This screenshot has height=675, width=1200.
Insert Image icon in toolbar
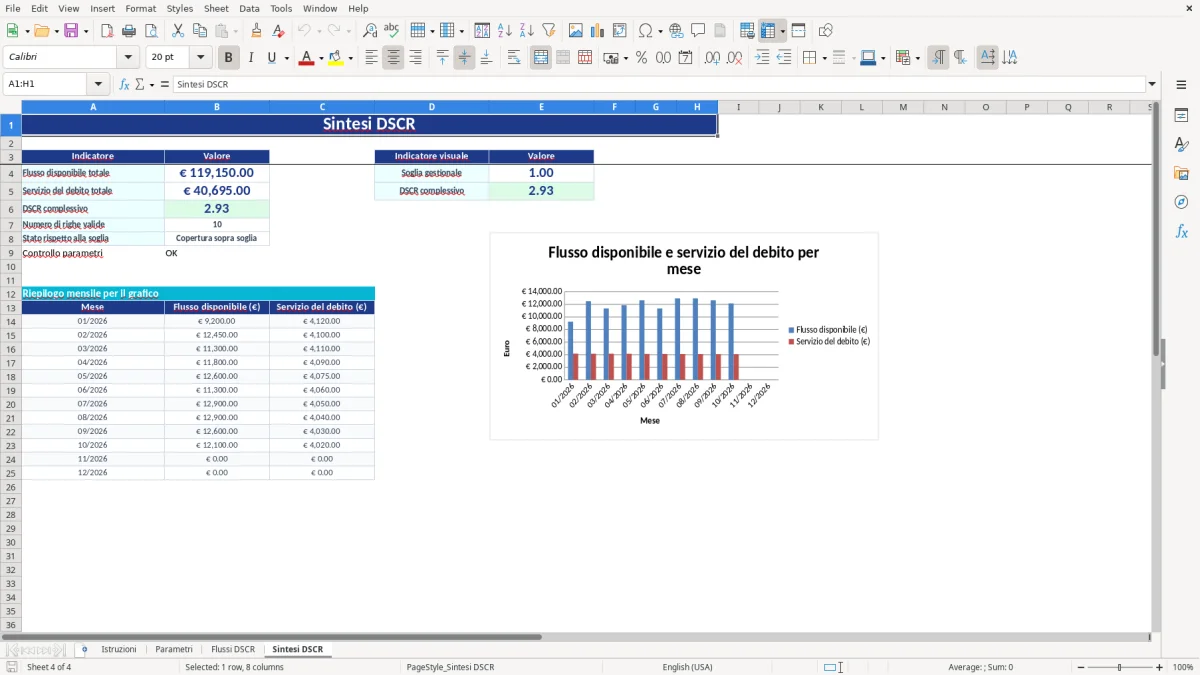point(576,31)
